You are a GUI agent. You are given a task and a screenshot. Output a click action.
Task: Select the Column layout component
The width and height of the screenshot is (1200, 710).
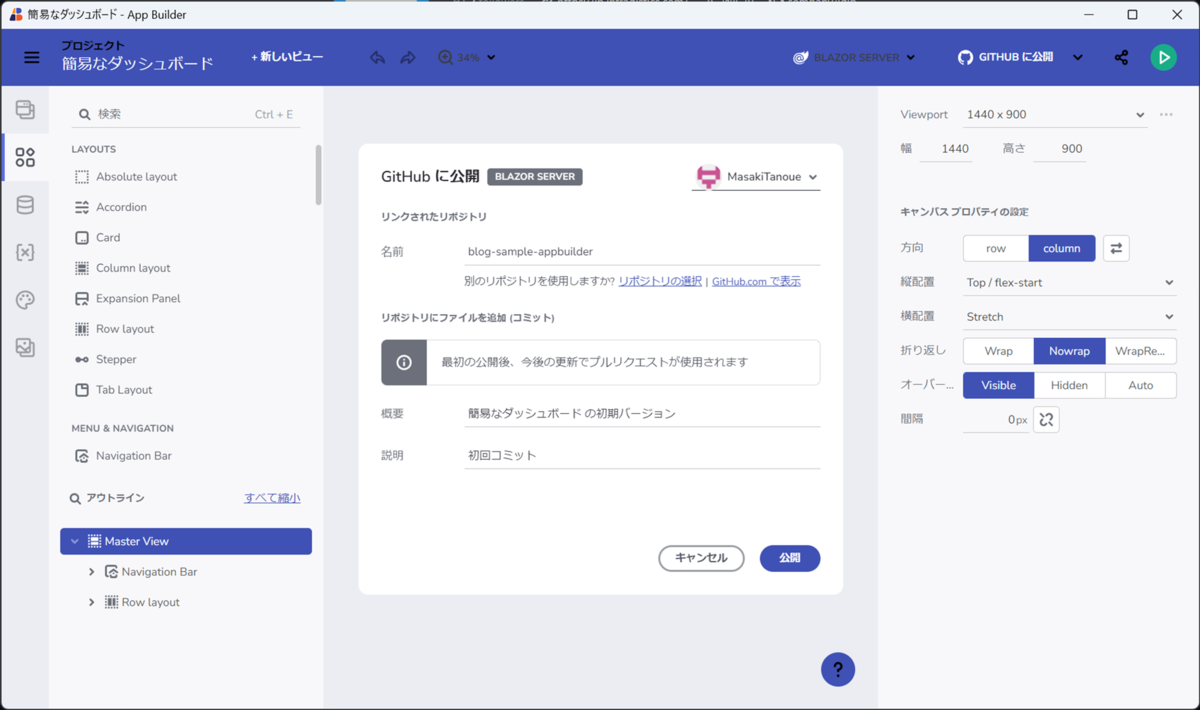[122, 268]
